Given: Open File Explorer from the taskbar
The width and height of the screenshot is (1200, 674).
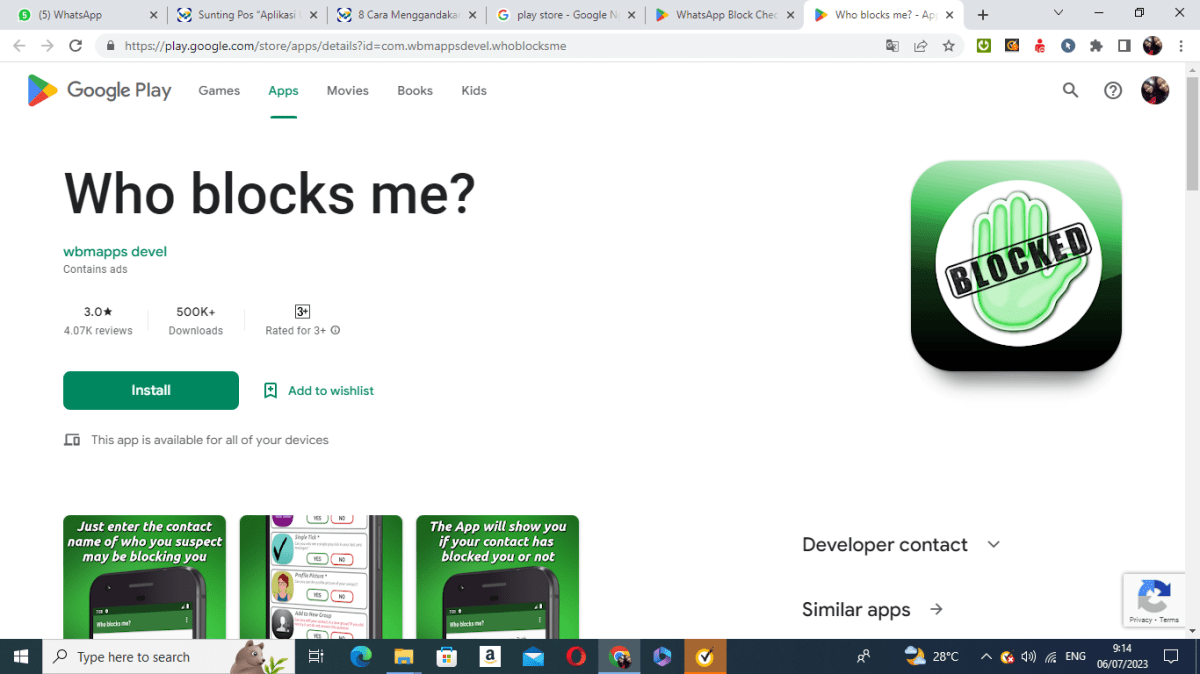Looking at the screenshot, I should (403, 657).
